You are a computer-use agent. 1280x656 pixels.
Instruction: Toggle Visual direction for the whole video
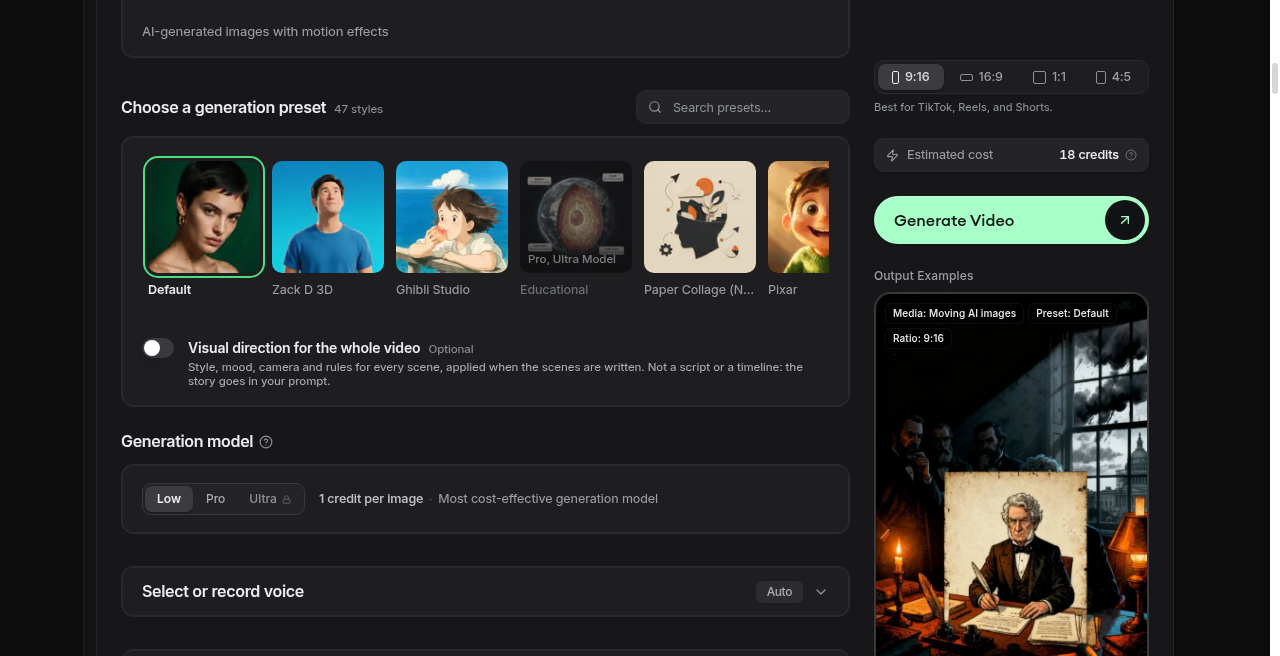pos(158,348)
